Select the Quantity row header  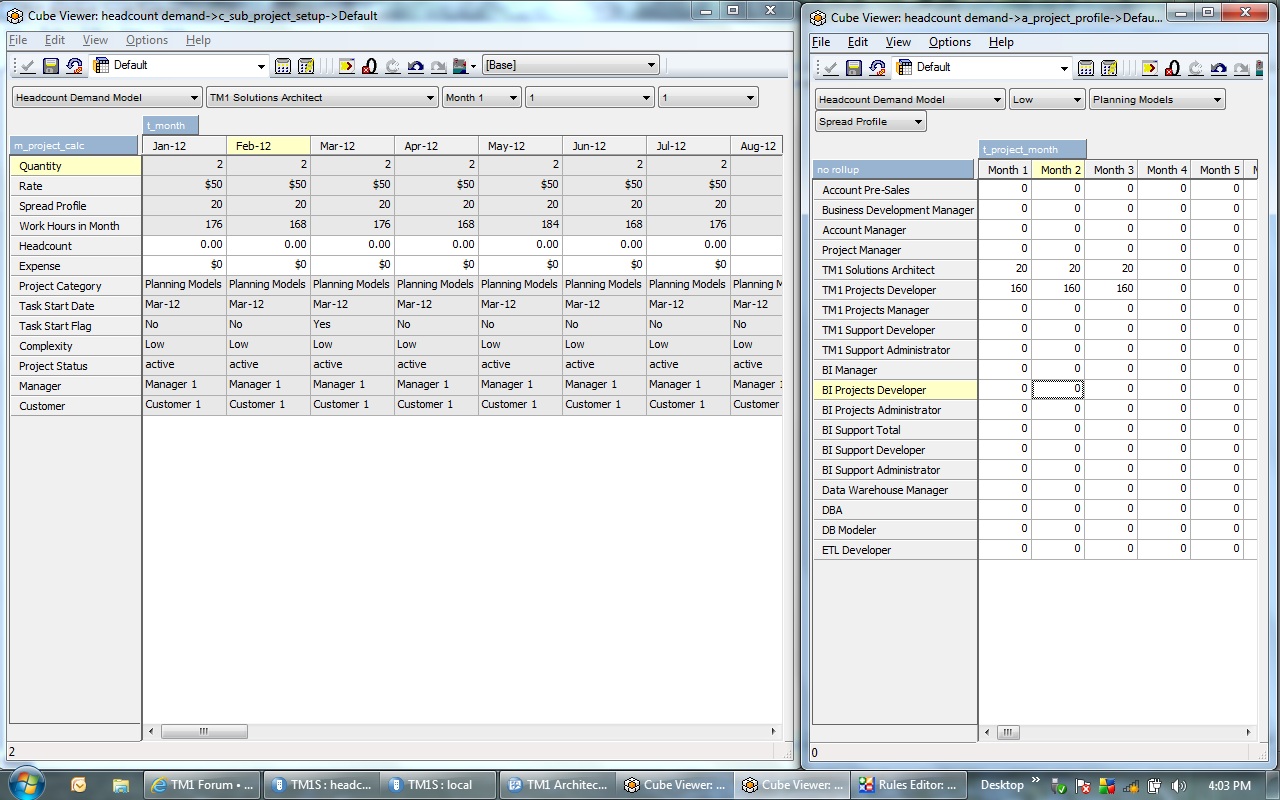pyautogui.click(x=75, y=166)
